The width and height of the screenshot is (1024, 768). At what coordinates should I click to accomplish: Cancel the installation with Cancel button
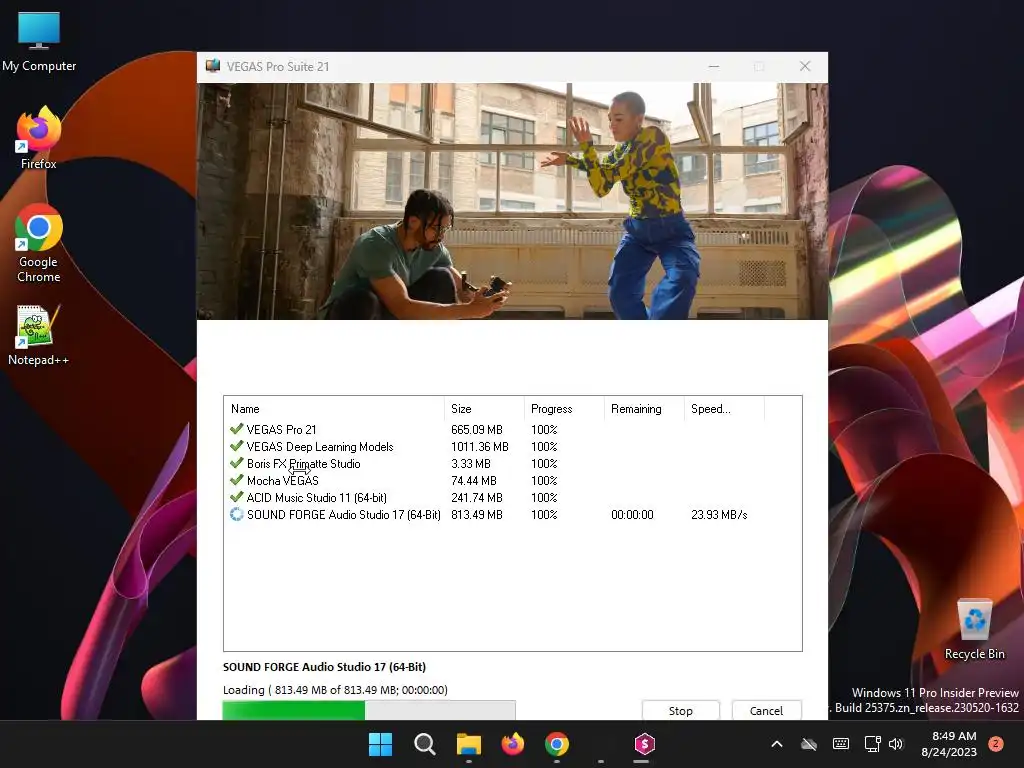tap(766, 711)
